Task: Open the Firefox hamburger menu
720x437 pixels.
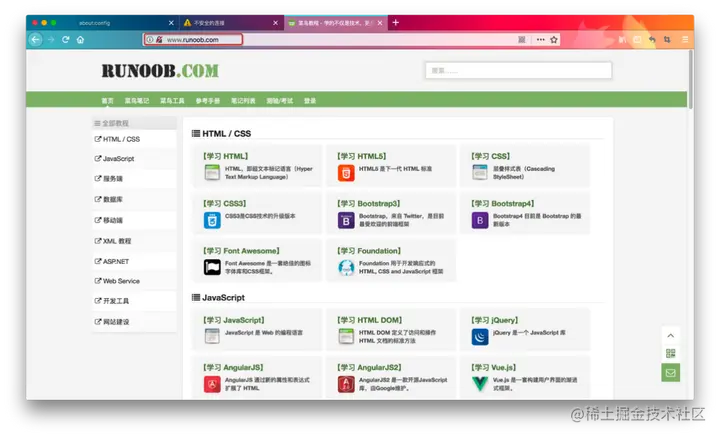Action: pyautogui.click(x=685, y=40)
